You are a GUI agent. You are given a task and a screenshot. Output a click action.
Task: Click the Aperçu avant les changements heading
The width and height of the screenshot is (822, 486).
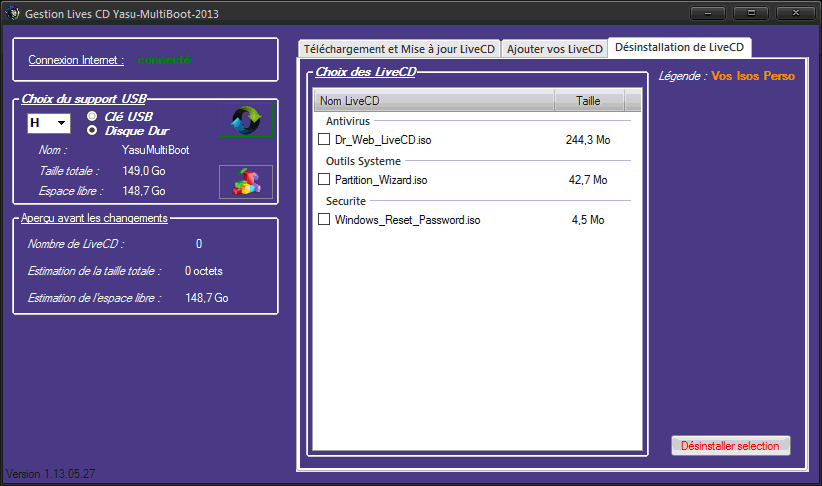[94, 218]
